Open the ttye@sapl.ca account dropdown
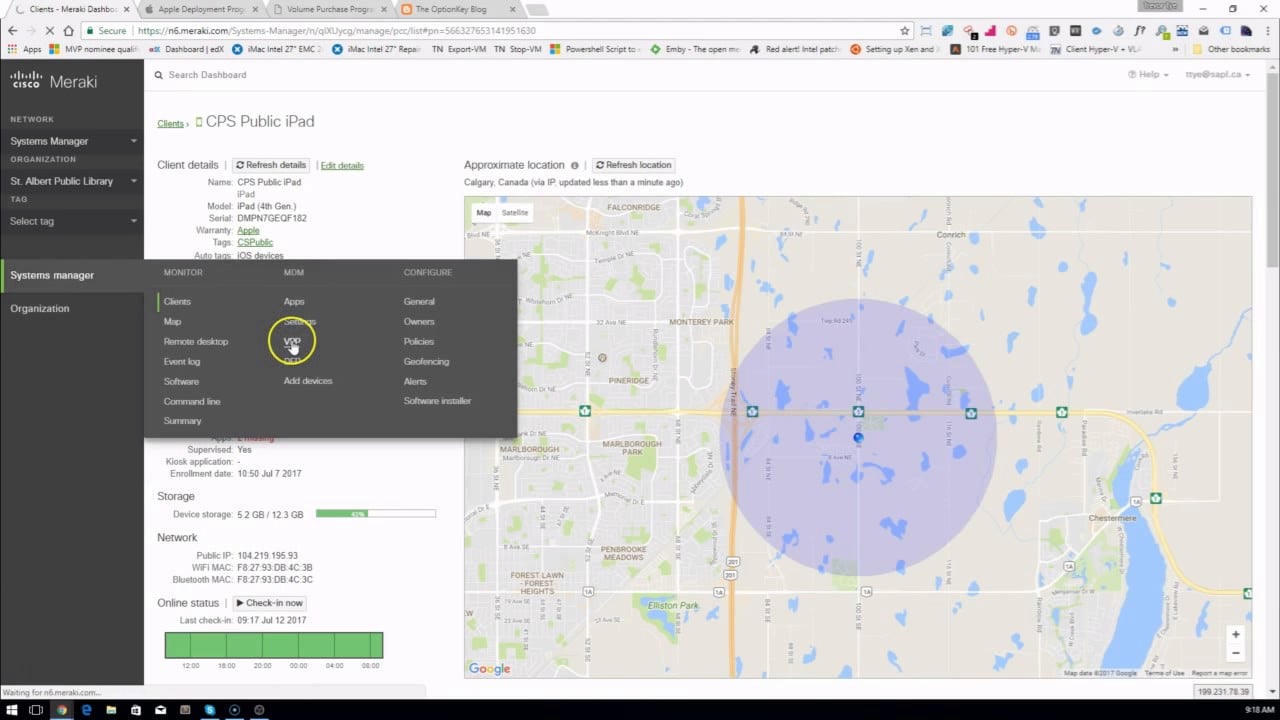Viewport: 1280px width, 720px height. [x=1217, y=75]
